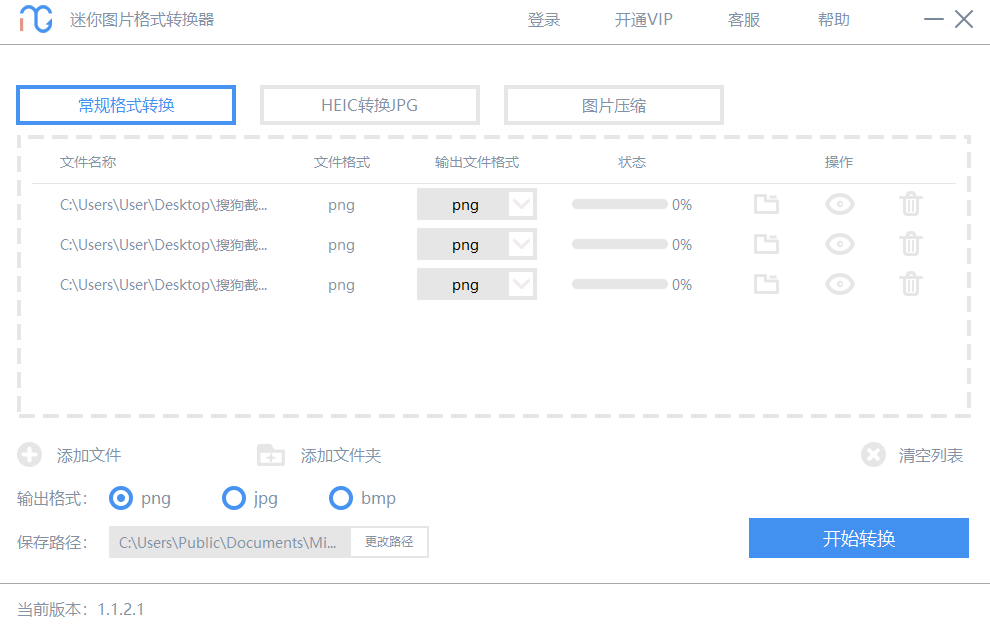Preview the second image in the list
The image size is (990, 629).
click(x=839, y=244)
